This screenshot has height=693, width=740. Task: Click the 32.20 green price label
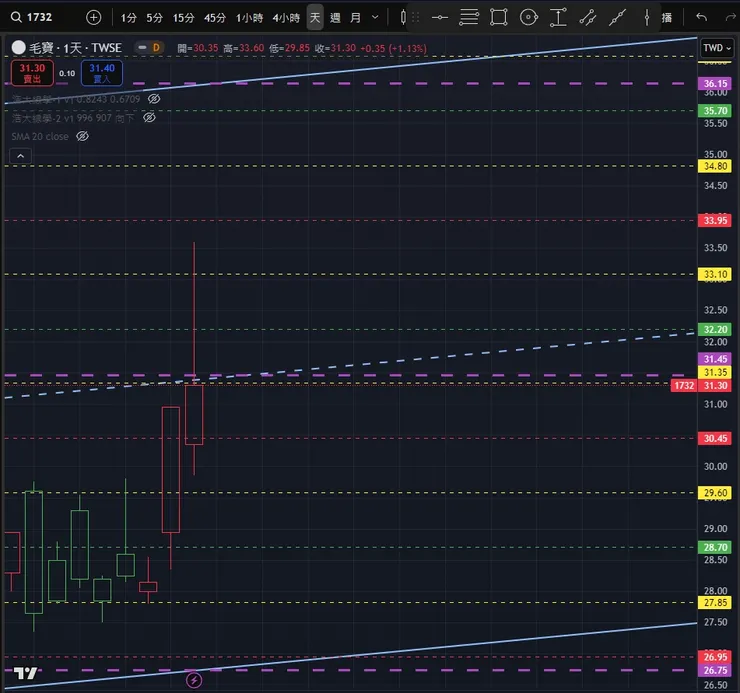(x=715, y=329)
